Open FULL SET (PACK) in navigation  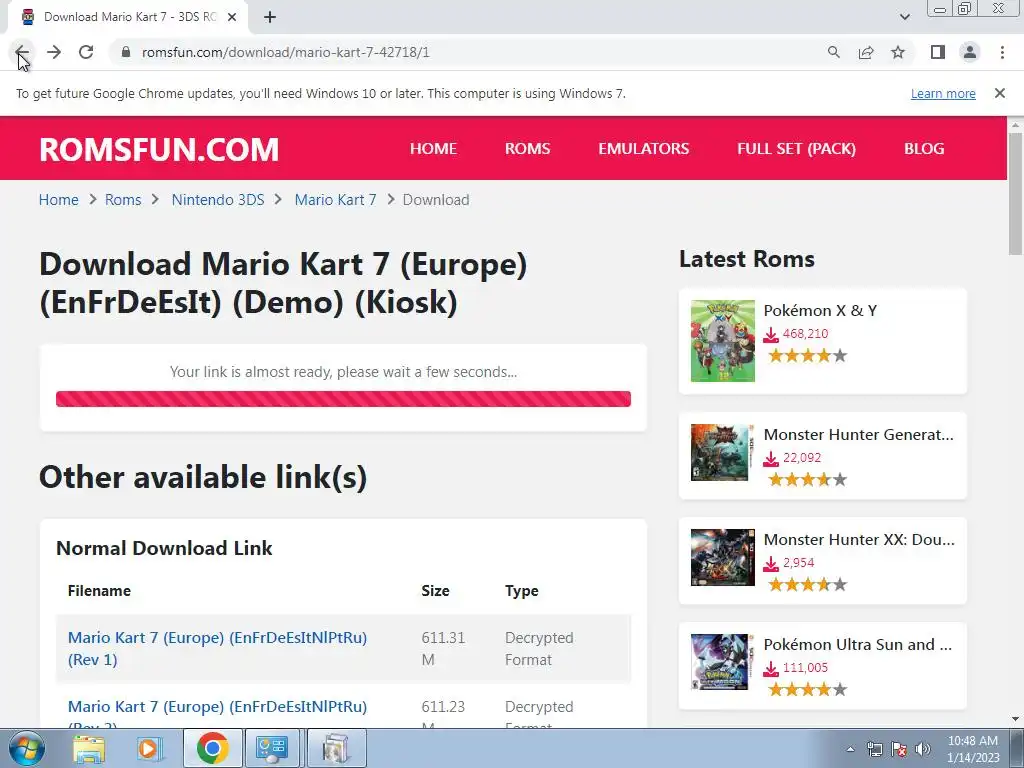[x=796, y=148]
